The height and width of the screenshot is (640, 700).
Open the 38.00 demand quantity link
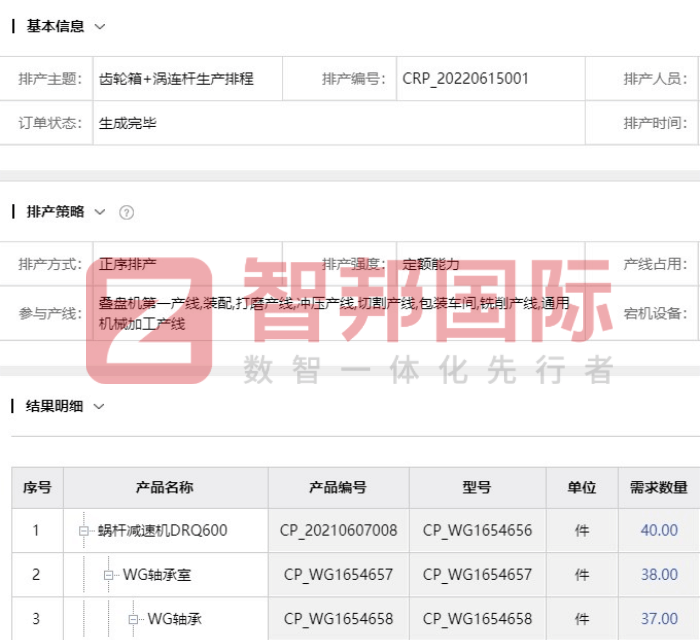point(659,575)
